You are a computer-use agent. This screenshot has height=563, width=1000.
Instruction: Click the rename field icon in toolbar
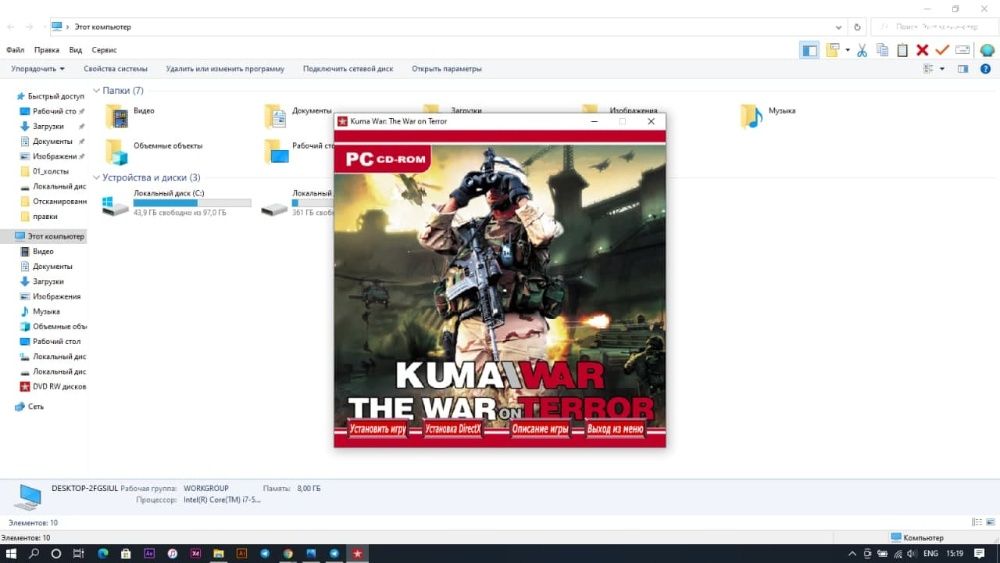pyautogui.click(x=962, y=50)
